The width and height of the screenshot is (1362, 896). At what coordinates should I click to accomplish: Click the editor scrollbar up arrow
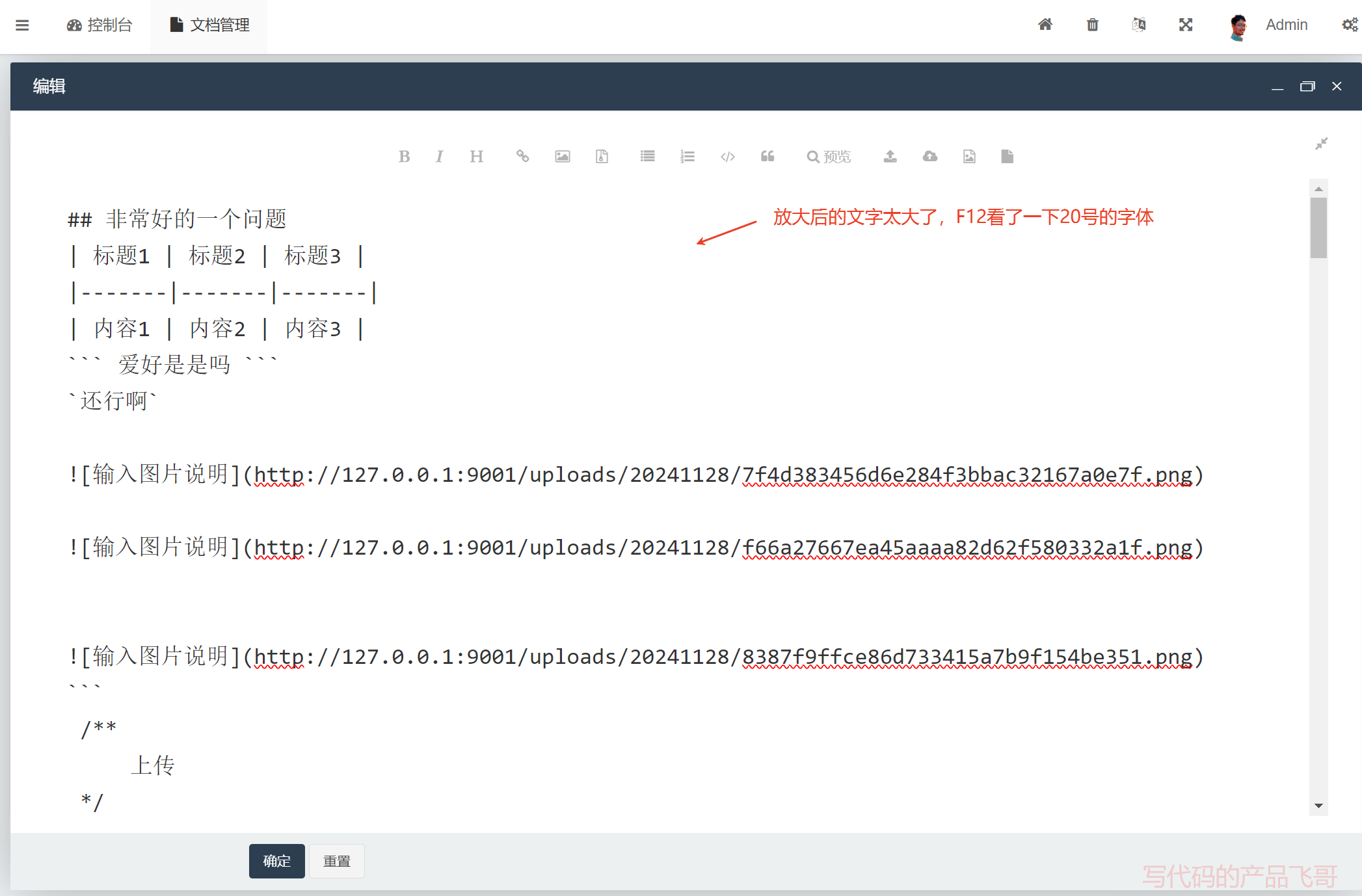(x=1318, y=189)
